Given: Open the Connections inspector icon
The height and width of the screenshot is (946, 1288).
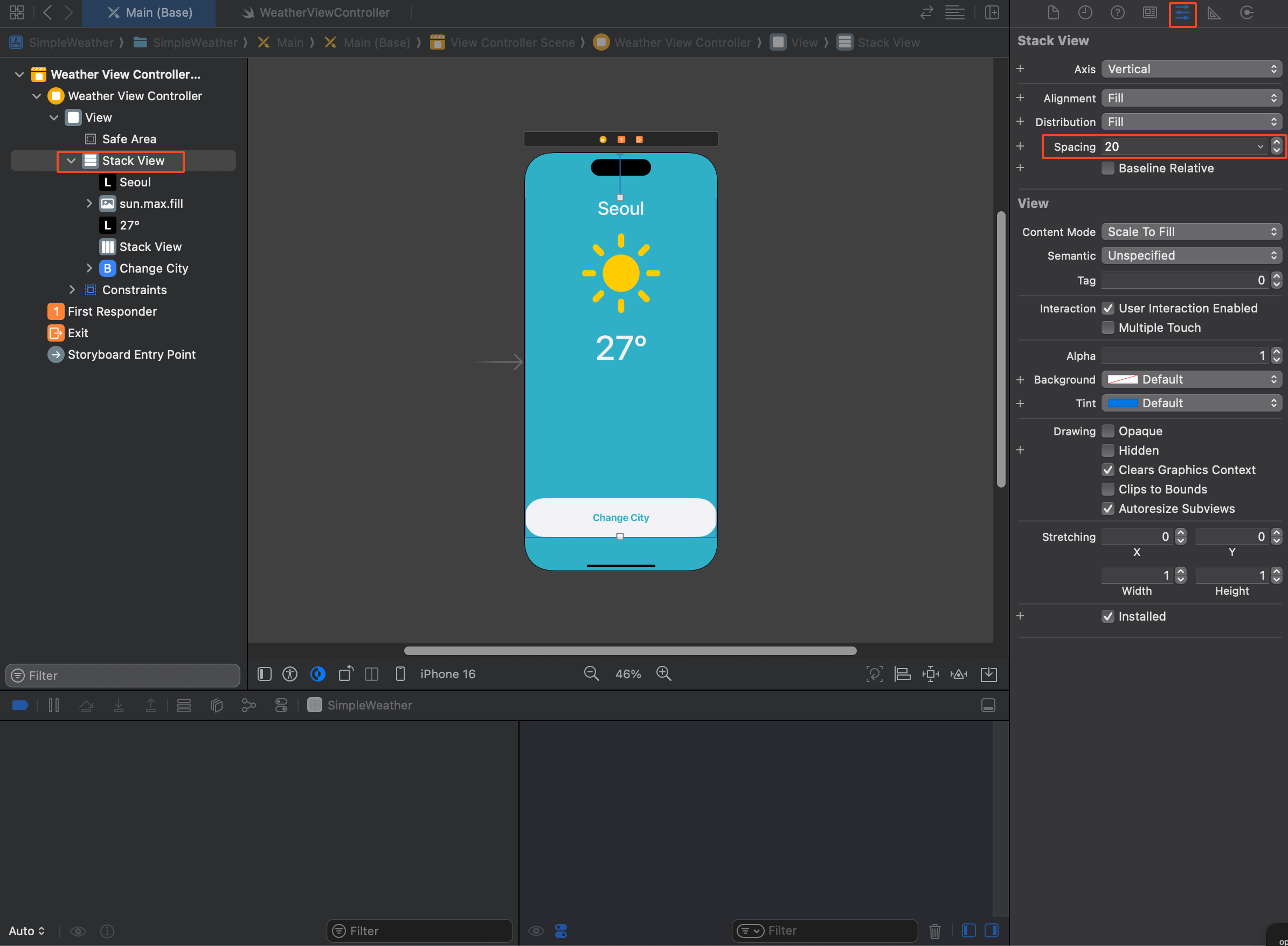Looking at the screenshot, I should 1247,12.
